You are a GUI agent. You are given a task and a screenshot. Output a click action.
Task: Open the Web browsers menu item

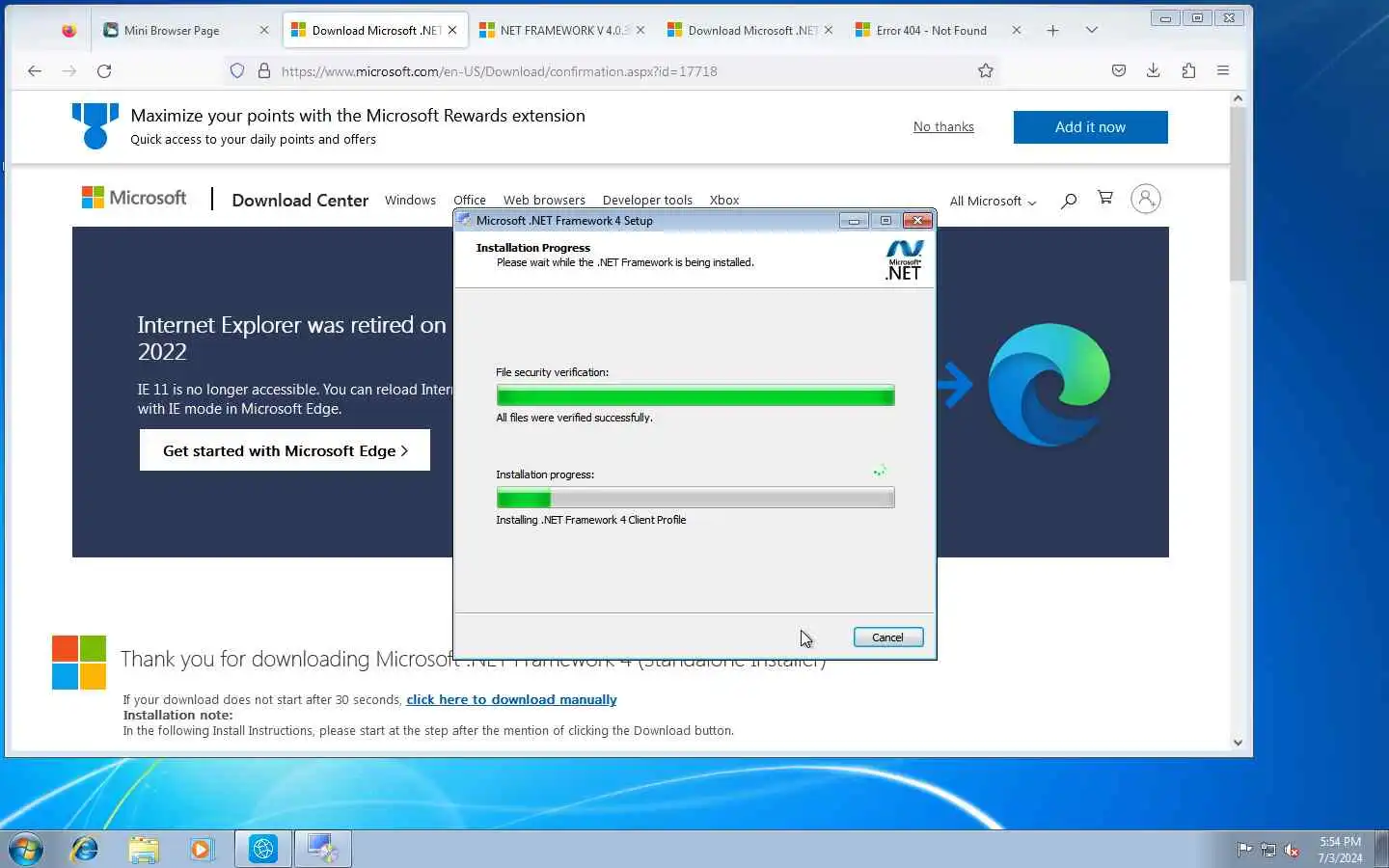point(544,200)
